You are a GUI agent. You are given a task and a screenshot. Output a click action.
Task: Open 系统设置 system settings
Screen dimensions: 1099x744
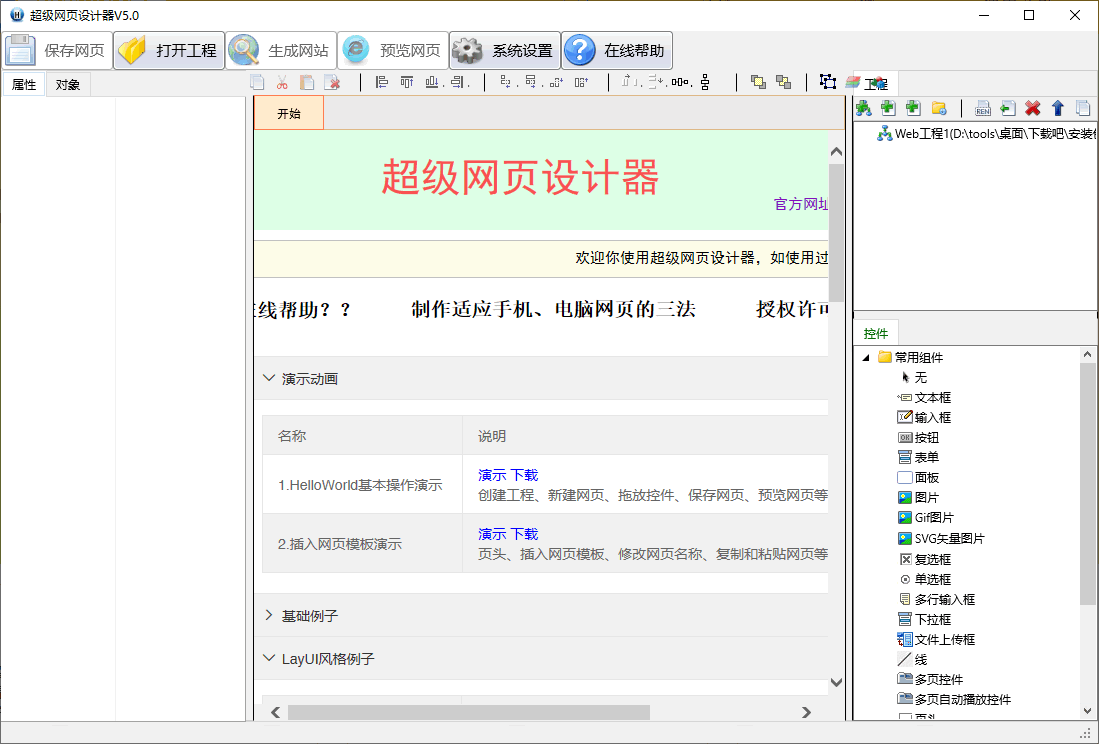click(505, 50)
